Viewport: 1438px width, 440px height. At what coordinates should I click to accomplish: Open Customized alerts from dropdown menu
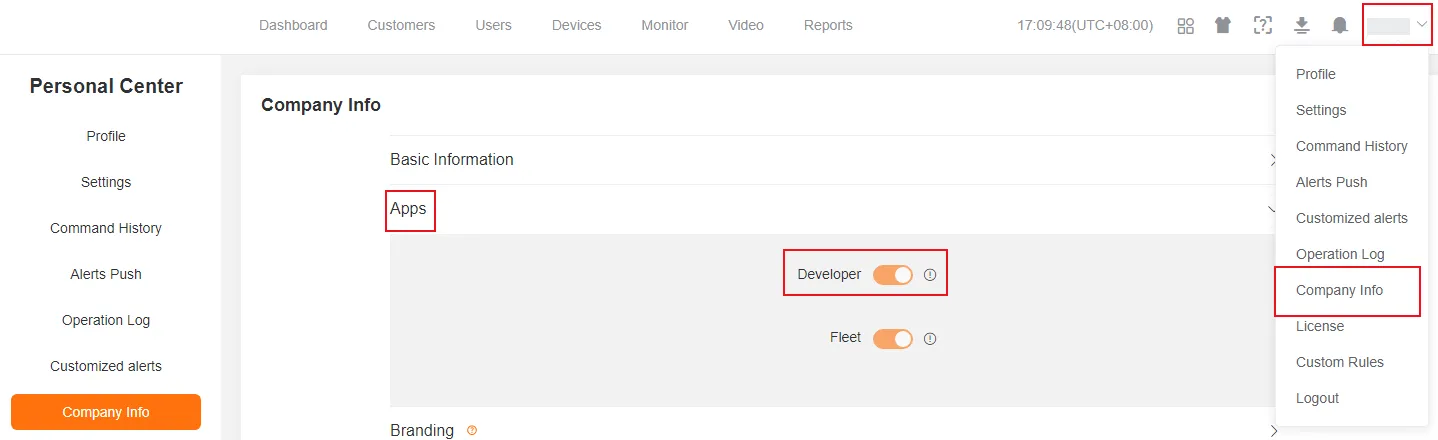click(1351, 218)
